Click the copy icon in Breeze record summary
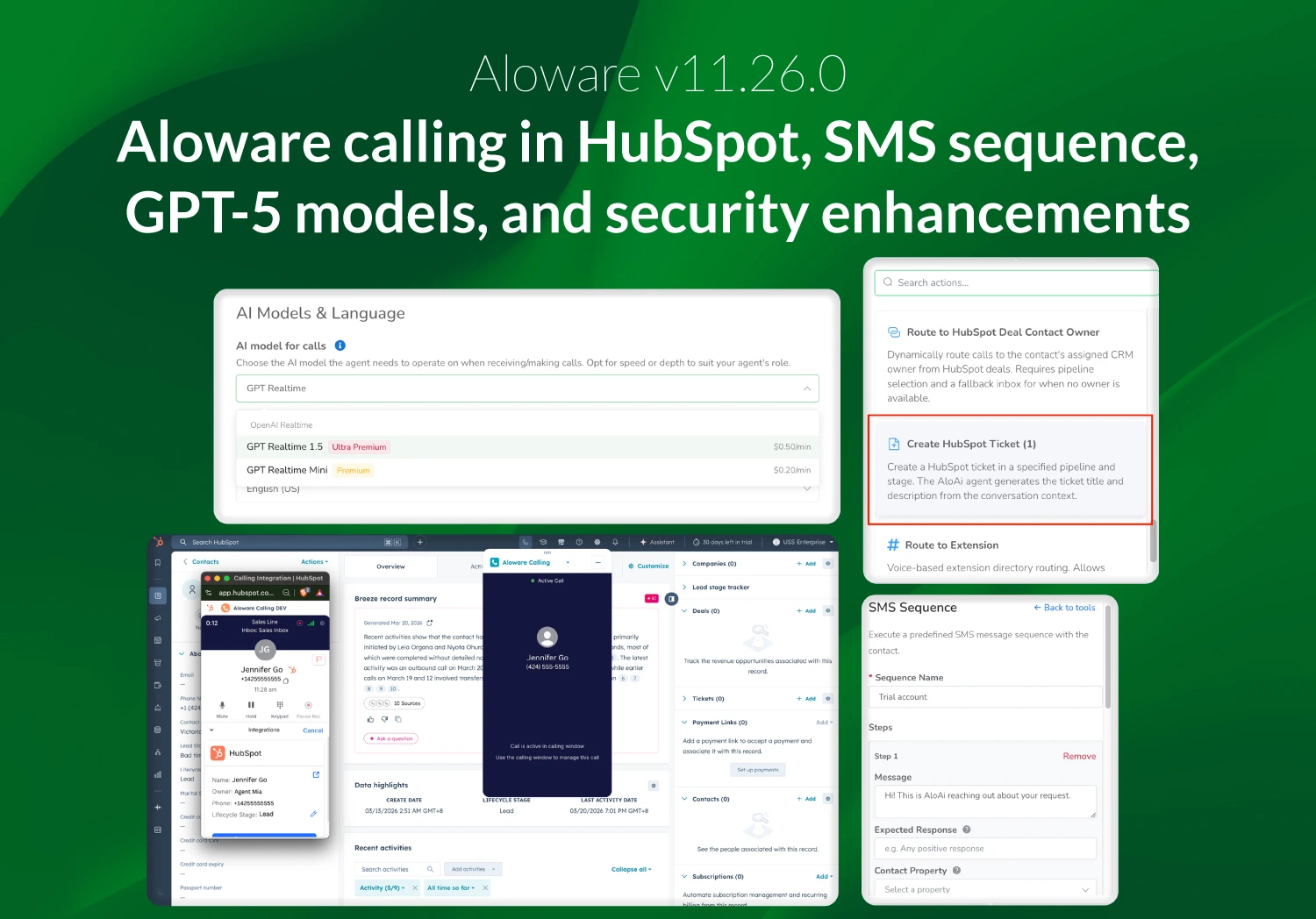 [397, 719]
